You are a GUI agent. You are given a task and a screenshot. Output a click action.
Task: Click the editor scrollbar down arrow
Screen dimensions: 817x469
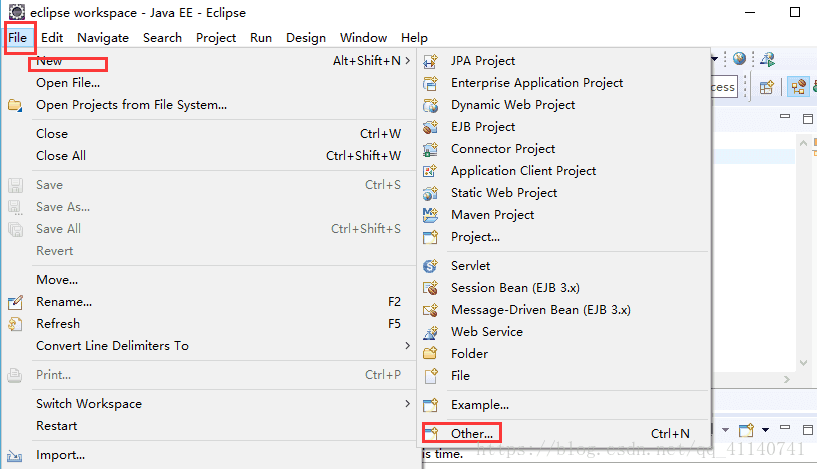pyautogui.click(x=803, y=363)
